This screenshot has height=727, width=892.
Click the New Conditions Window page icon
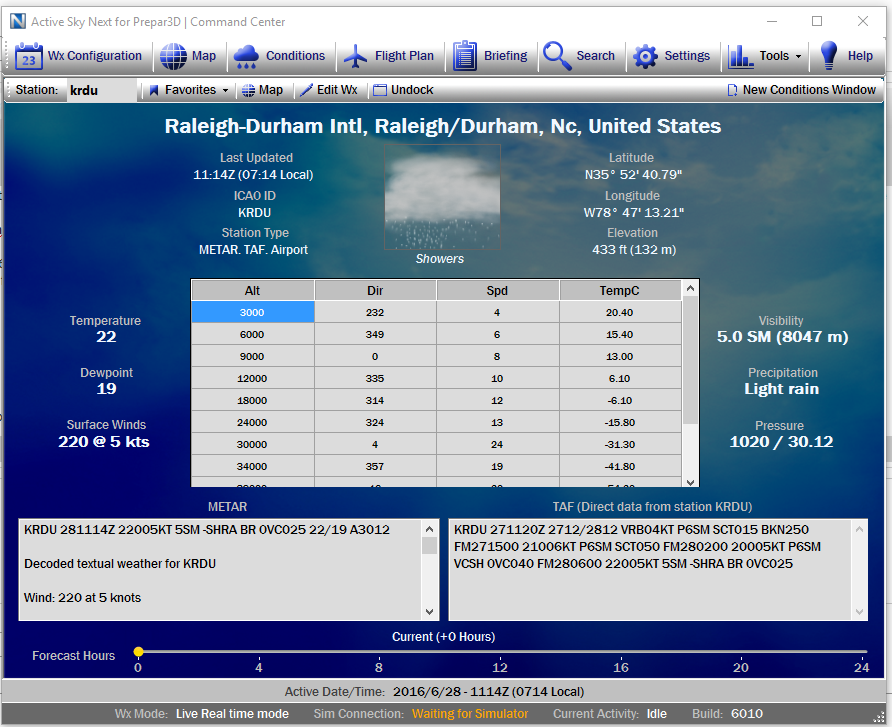click(733, 90)
